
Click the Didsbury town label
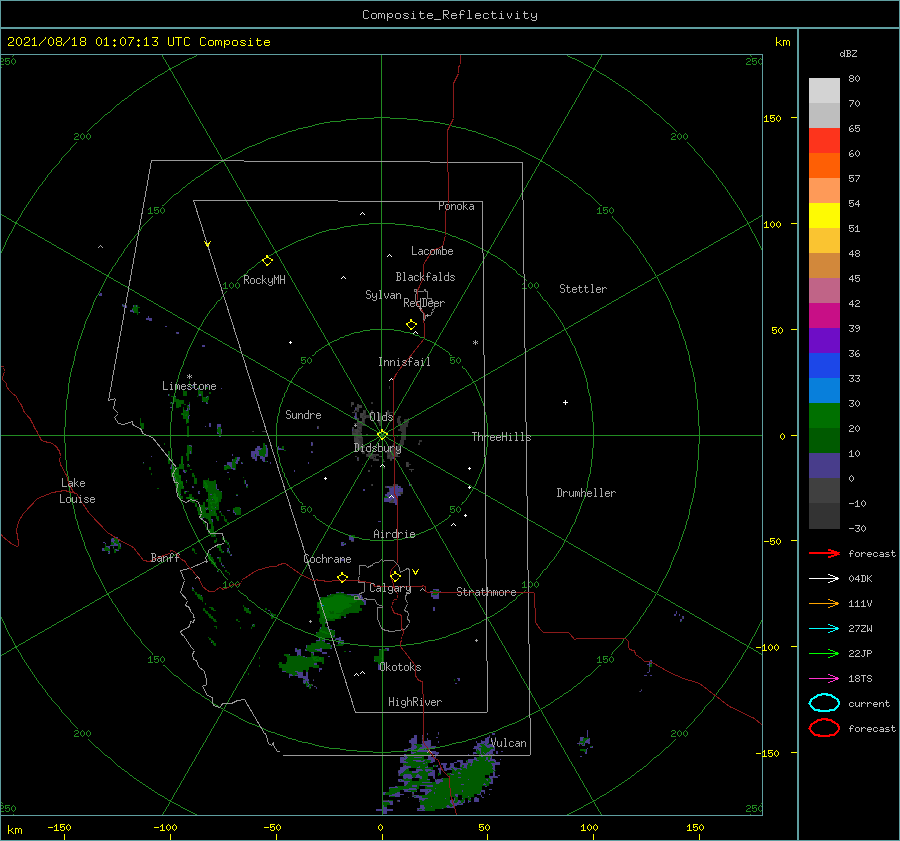tap(377, 448)
